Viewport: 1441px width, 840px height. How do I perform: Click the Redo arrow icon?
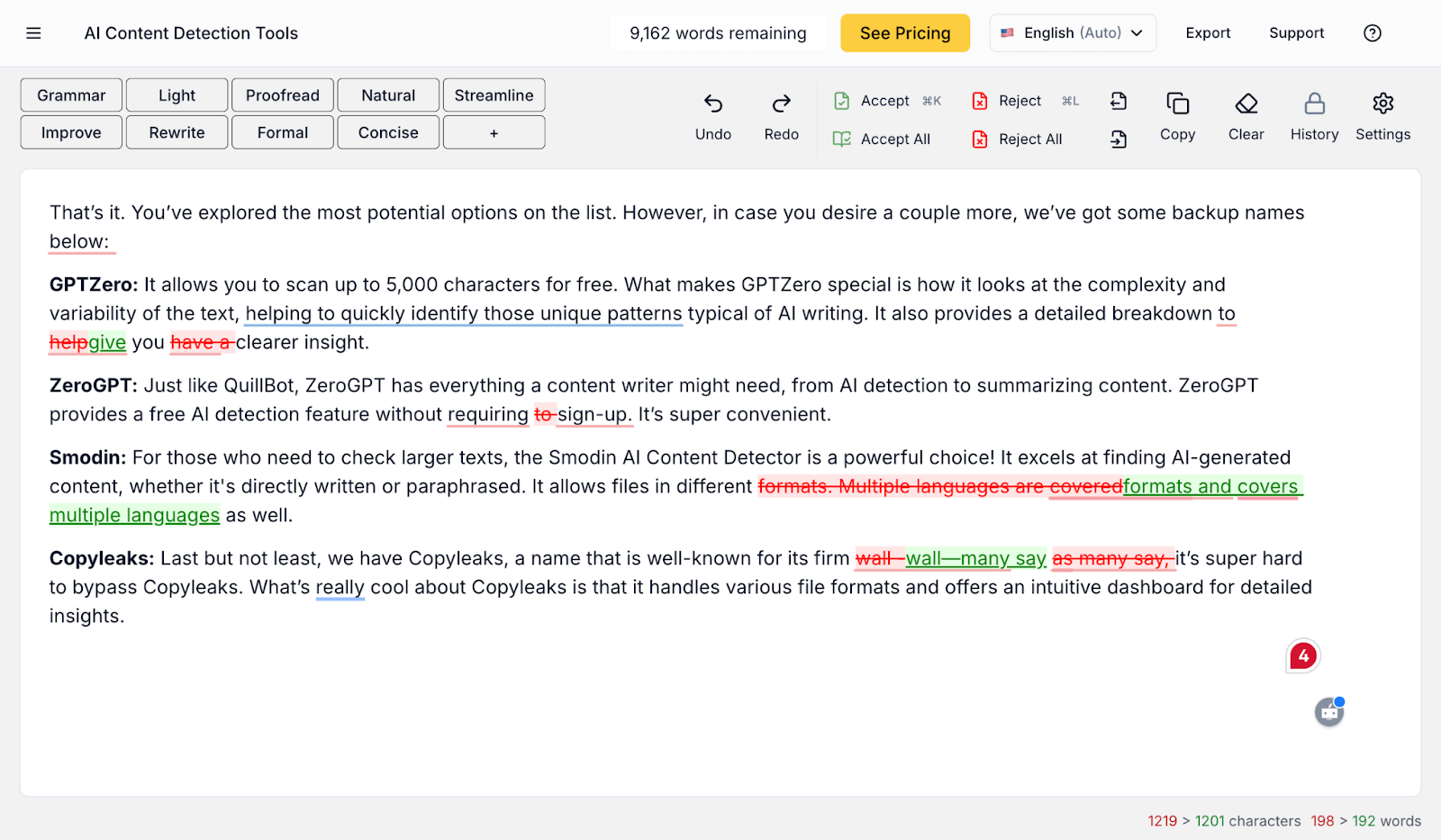tap(781, 104)
